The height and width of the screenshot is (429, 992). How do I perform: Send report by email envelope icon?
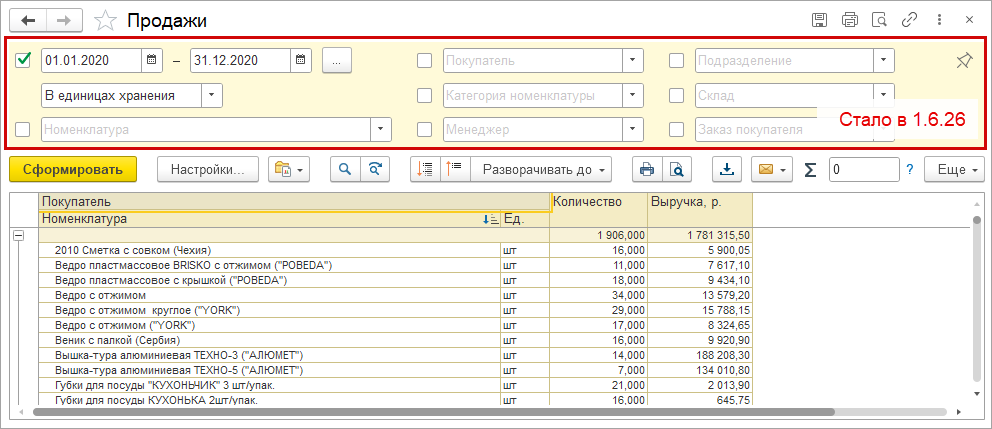pos(766,170)
